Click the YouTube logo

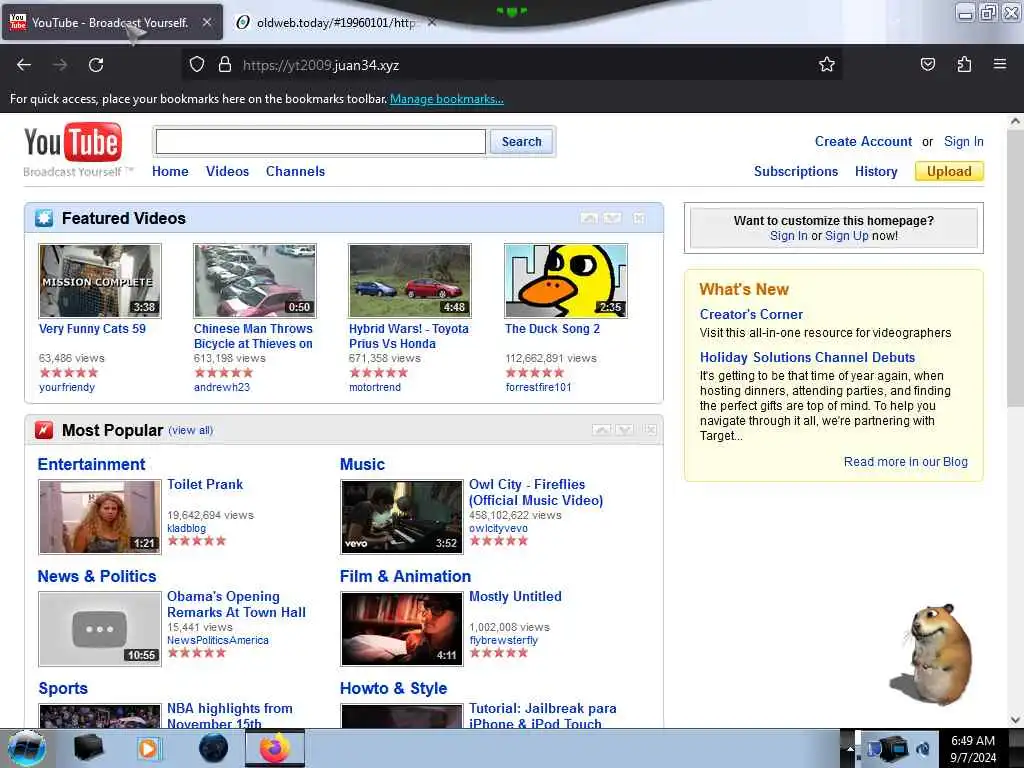72,142
